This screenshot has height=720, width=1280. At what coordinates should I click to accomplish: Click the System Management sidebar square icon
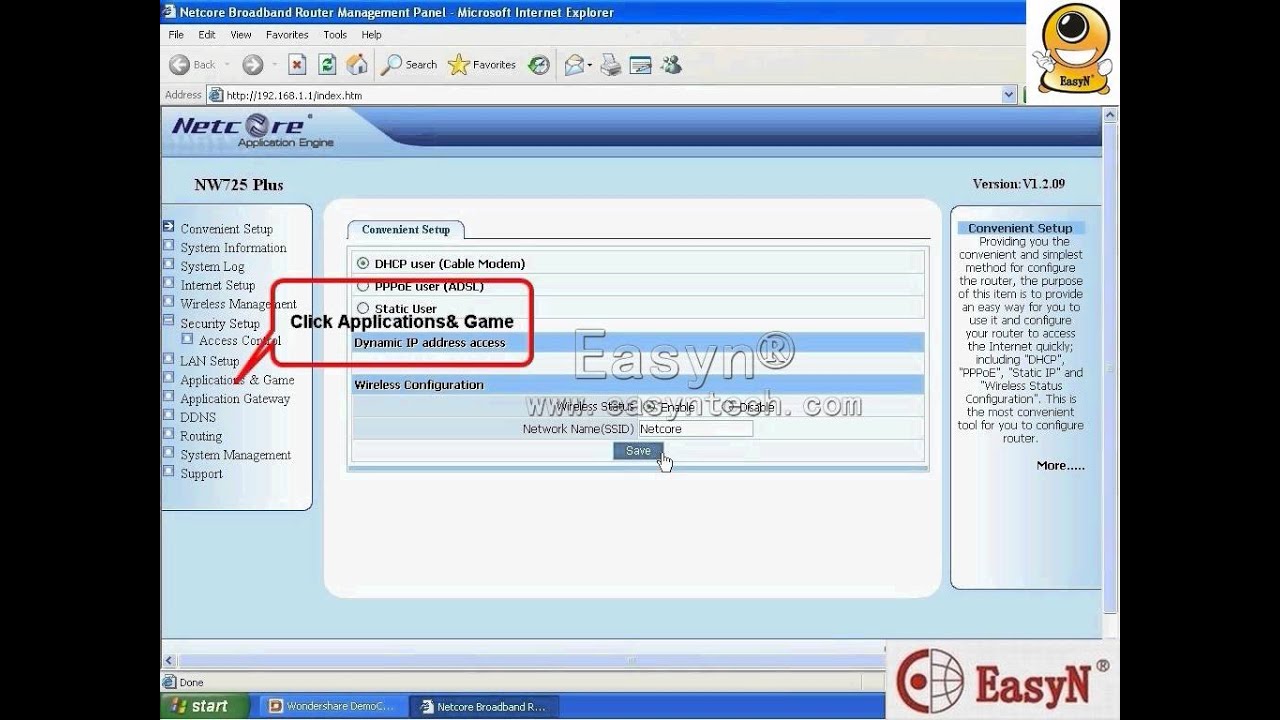point(169,454)
